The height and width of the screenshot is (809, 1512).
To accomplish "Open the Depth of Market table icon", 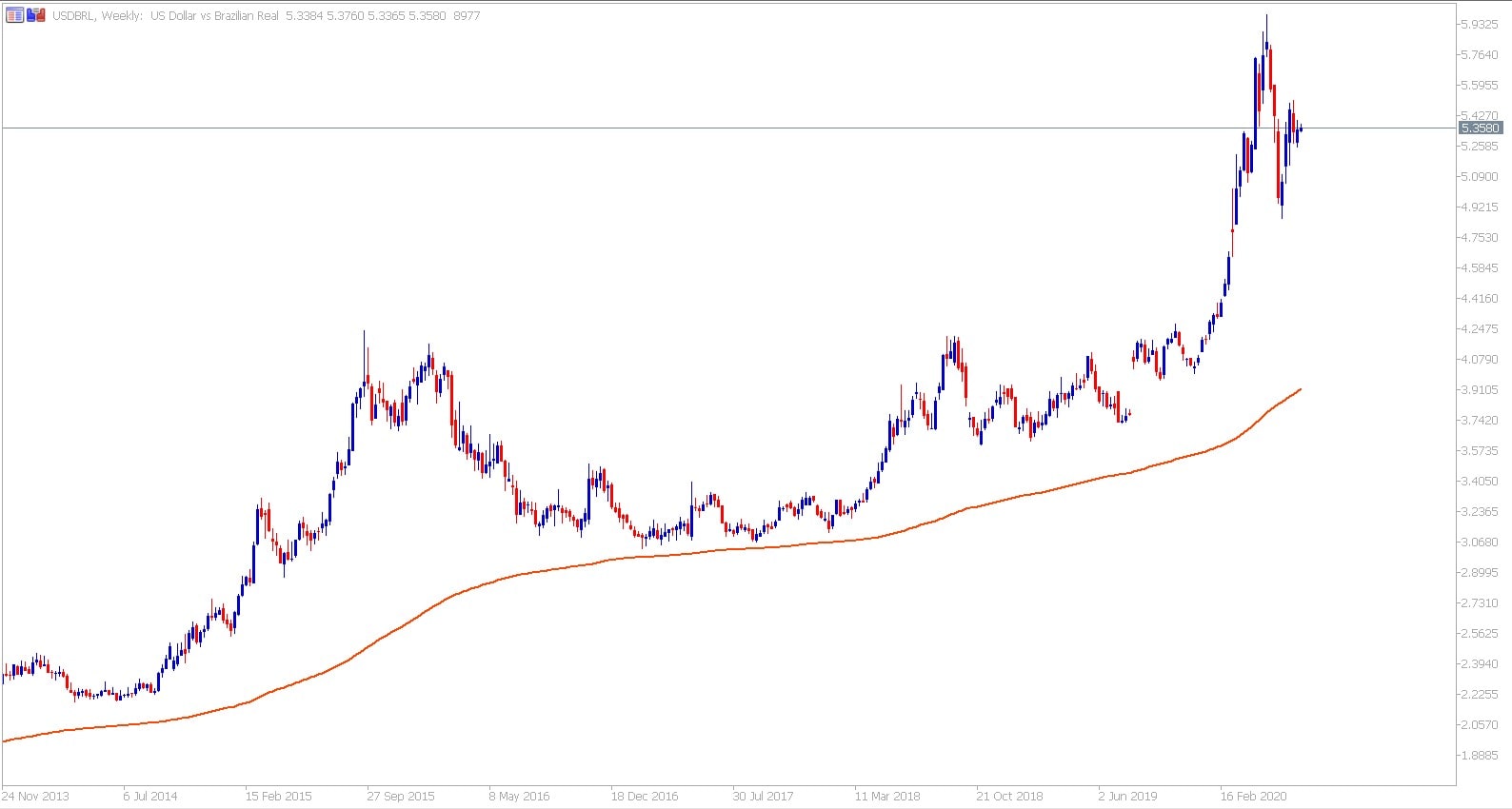I will pyautogui.click(x=14, y=15).
